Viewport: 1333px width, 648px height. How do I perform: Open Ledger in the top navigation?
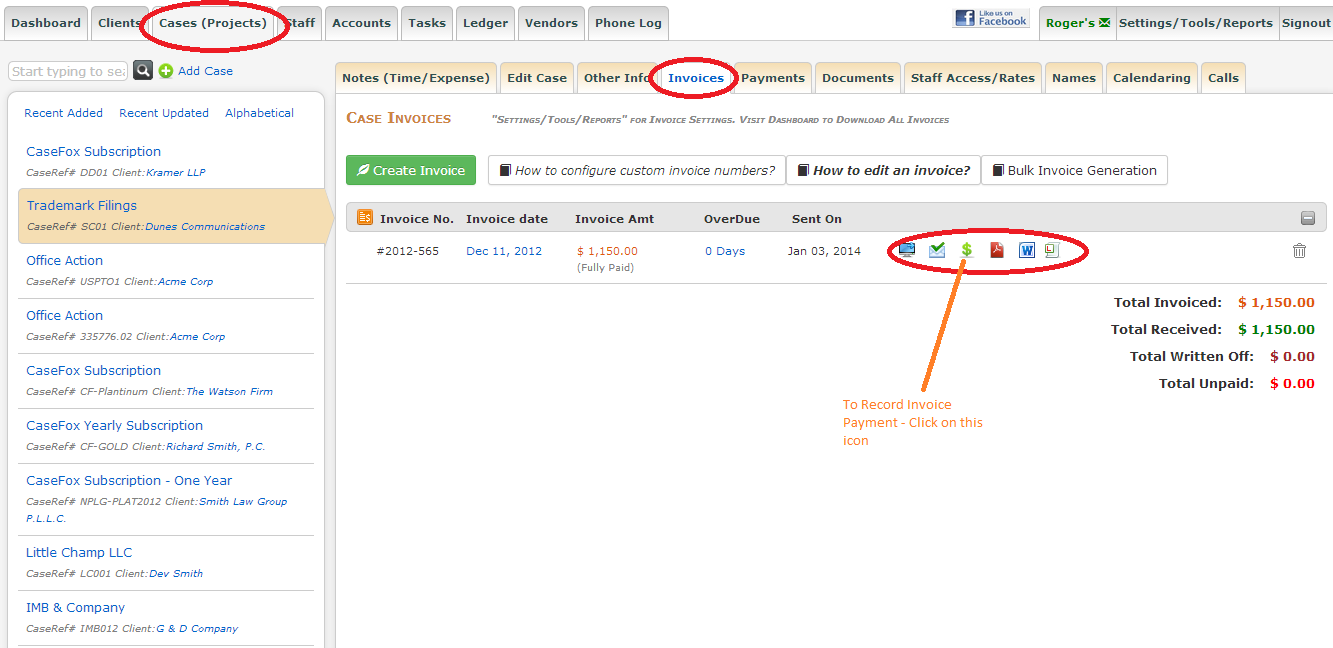485,23
